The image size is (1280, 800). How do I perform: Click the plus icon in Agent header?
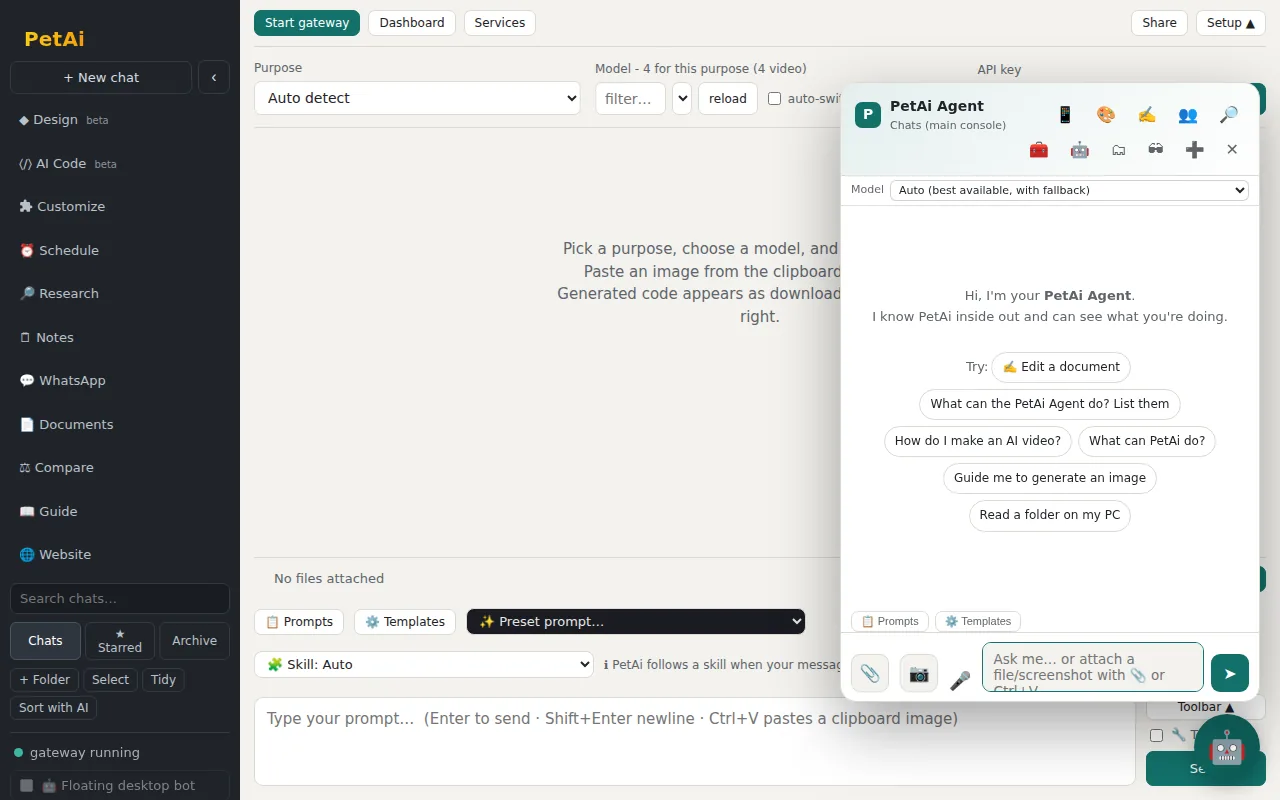[1194, 149]
